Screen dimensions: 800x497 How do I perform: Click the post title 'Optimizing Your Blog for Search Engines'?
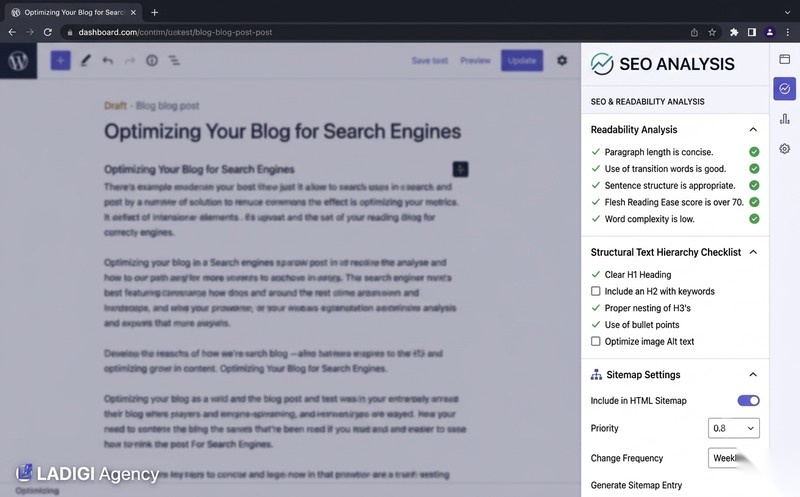click(283, 132)
